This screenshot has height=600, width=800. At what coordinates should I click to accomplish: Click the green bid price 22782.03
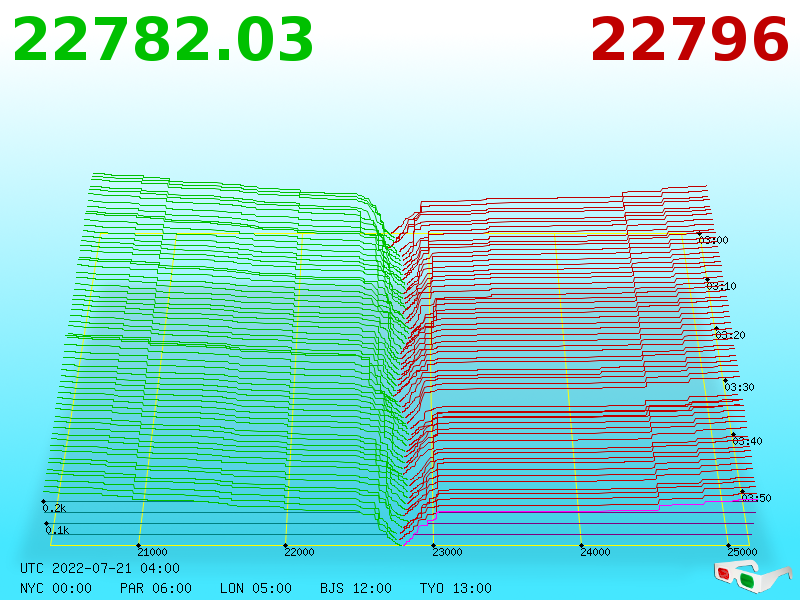pyautogui.click(x=163, y=39)
